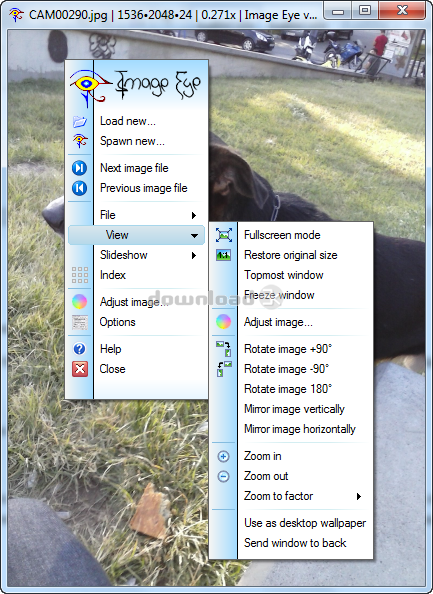Image resolution: width=433 pixels, height=594 pixels.
Task: Choose Use as desktop wallpaper
Action: 305,523
